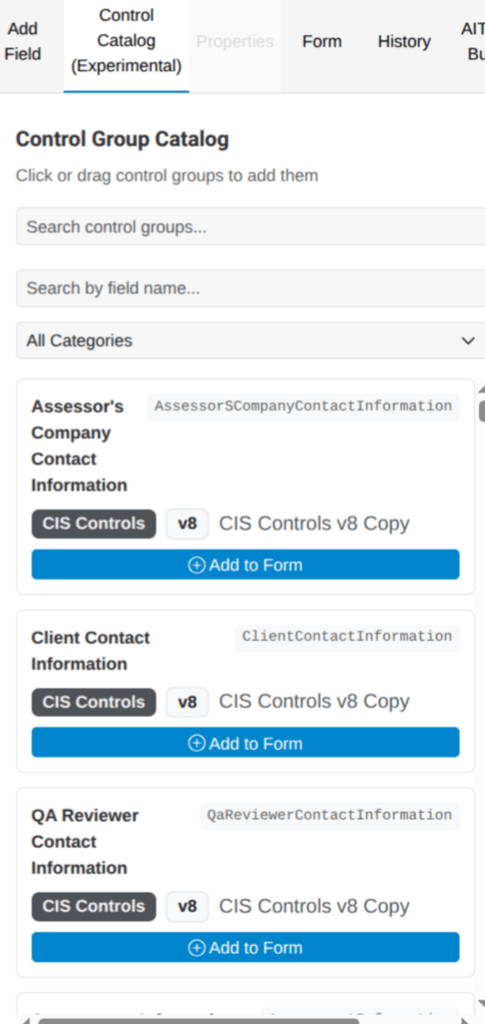Image resolution: width=485 pixels, height=1024 pixels.
Task: Open the All Categories dropdown
Action: (251, 340)
